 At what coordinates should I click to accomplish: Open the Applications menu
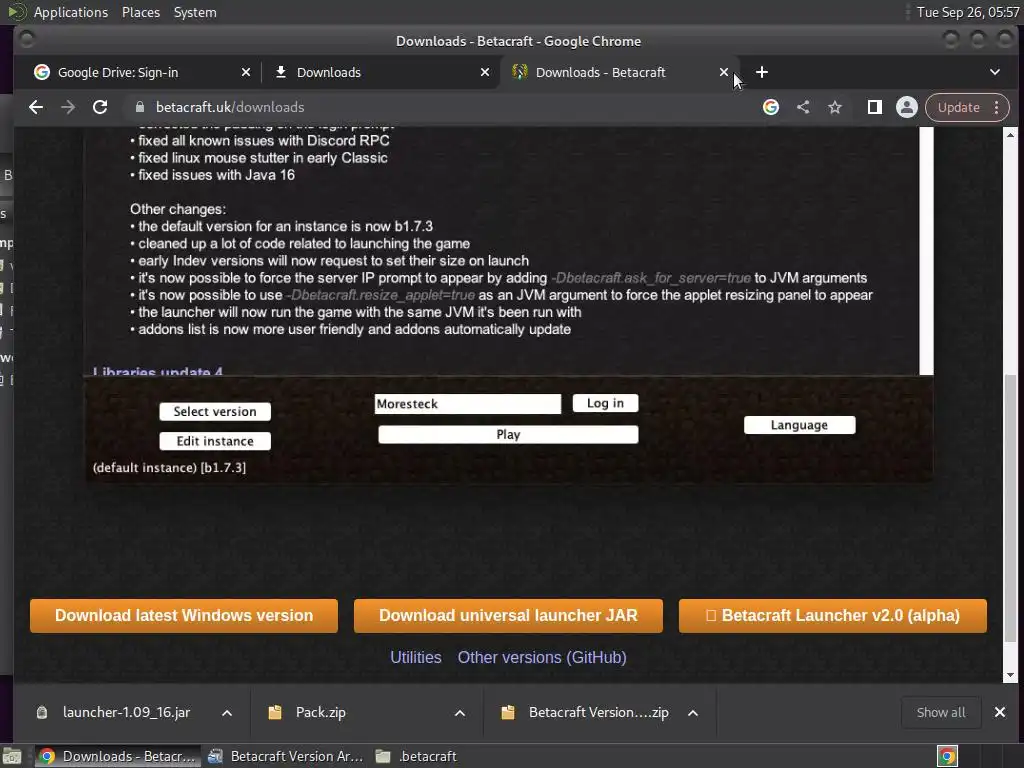[71, 12]
